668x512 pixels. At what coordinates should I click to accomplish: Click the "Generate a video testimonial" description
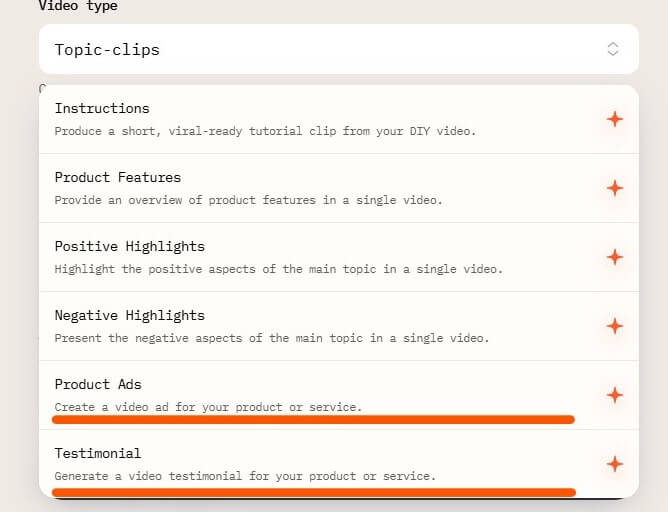[x=245, y=476]
